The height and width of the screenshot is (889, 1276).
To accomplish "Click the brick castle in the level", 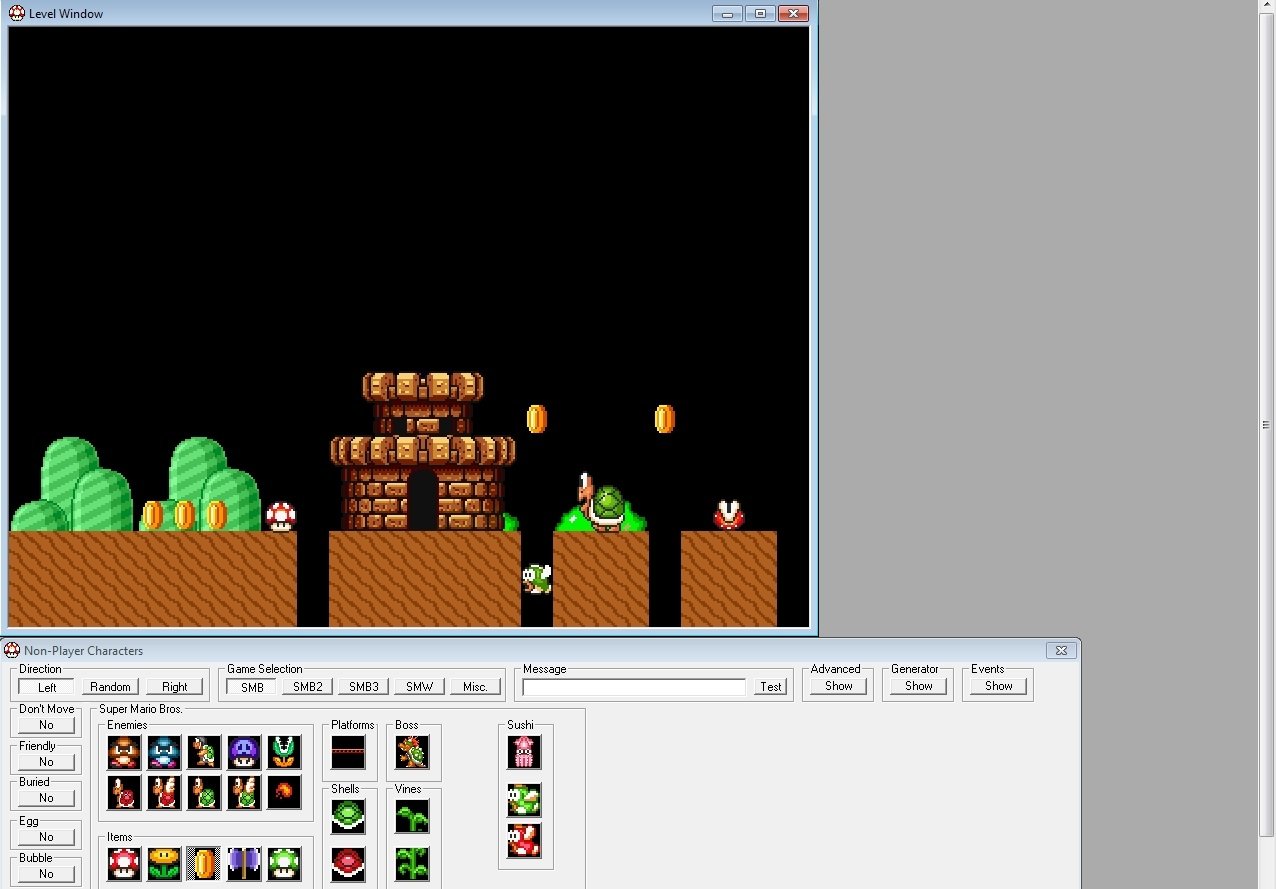I will click(423, 451).
